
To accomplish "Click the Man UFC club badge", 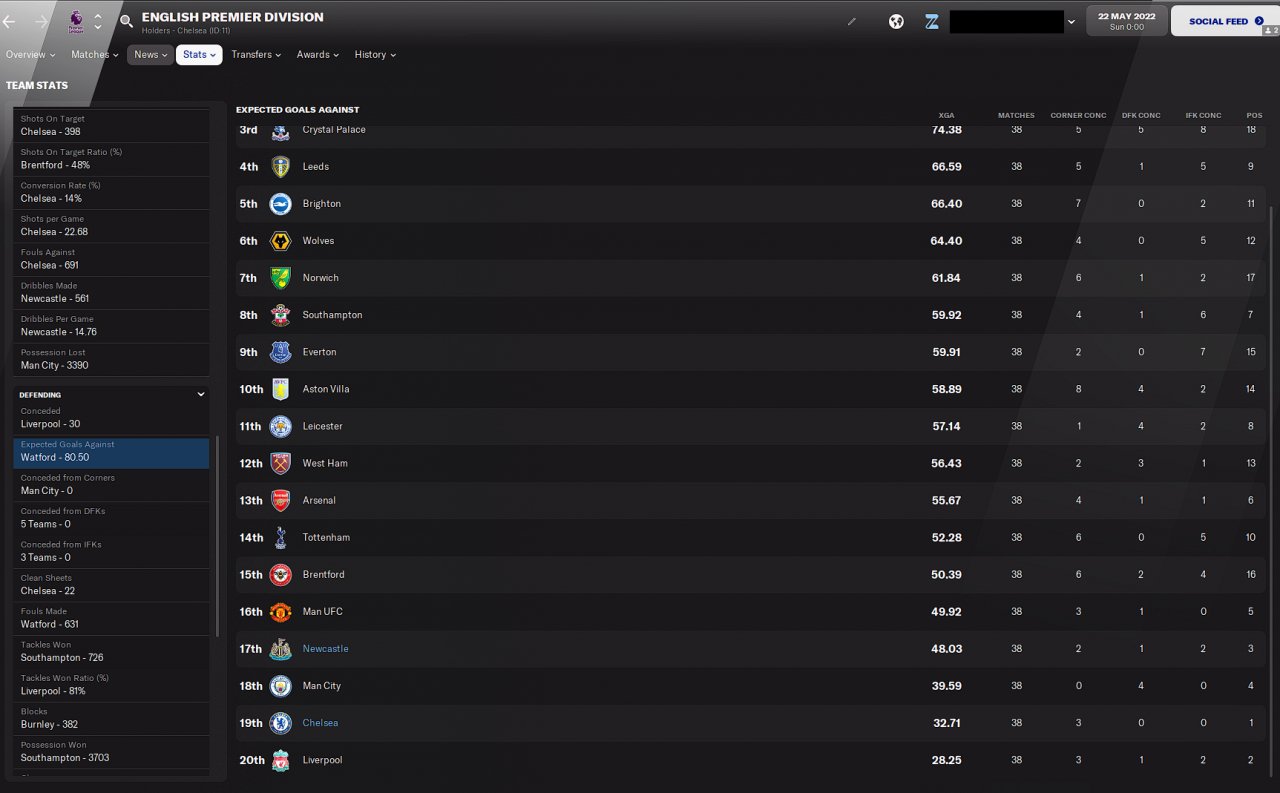I will 280,612.
